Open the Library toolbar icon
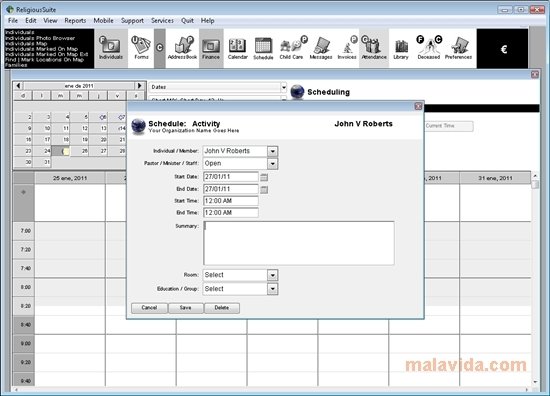550x396 pixels. 401,48
